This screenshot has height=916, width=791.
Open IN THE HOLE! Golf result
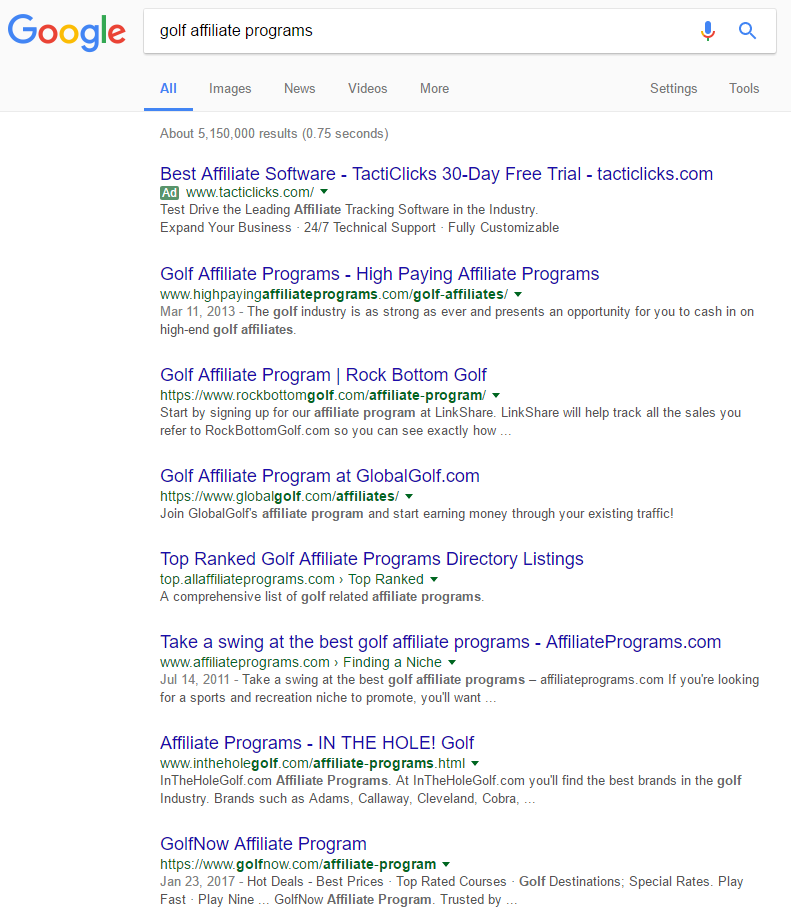(x=317, y=742)
